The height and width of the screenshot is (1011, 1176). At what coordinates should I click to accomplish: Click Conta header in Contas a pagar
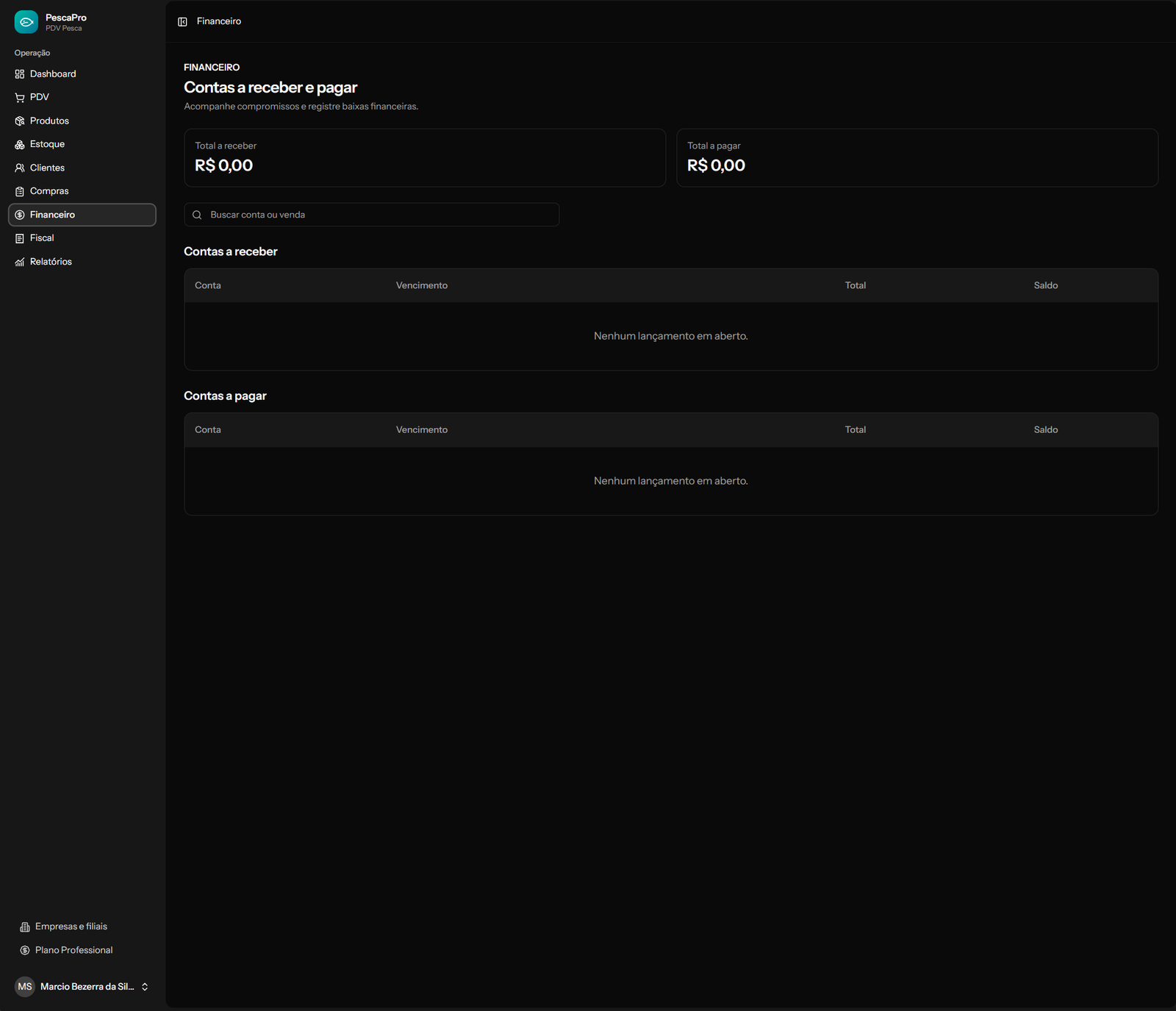(208, 429)
